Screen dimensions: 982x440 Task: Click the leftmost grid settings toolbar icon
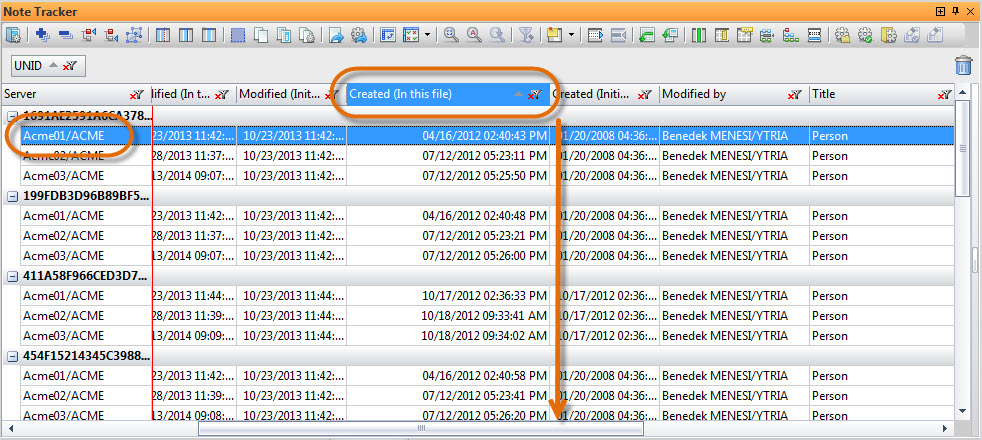click(x=14, y=35)
